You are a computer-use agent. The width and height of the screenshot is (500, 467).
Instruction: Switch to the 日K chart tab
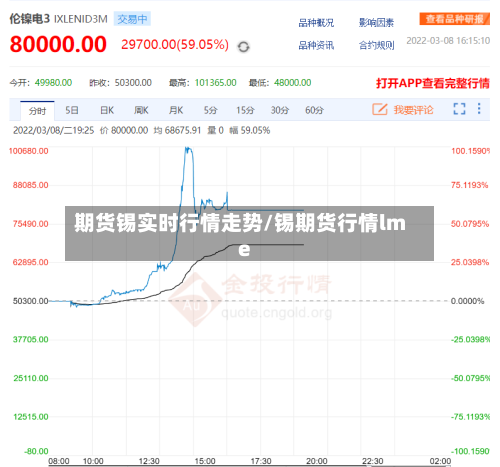click(107, 110)
